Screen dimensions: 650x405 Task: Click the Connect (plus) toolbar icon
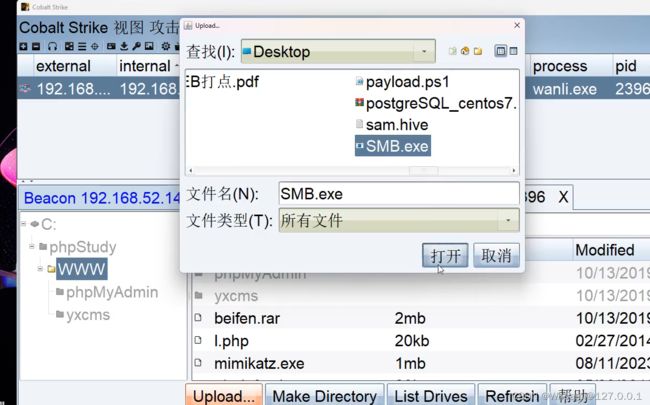tap(23, 46)
